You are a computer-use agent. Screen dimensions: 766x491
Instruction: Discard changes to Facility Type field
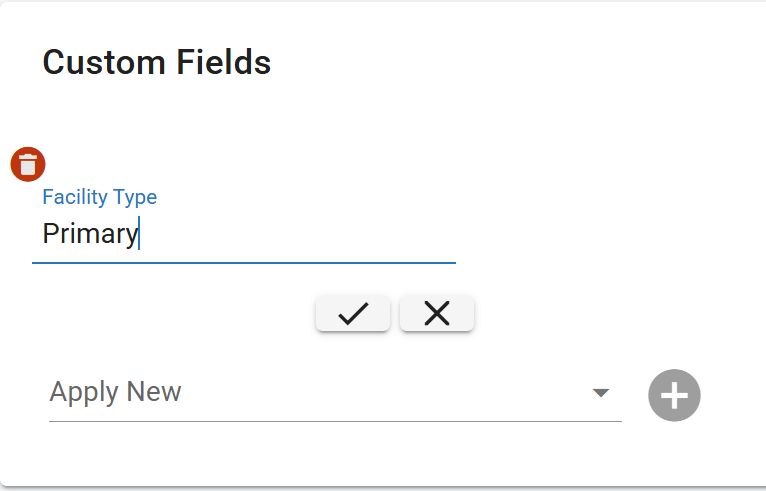[x=437, y=313]
